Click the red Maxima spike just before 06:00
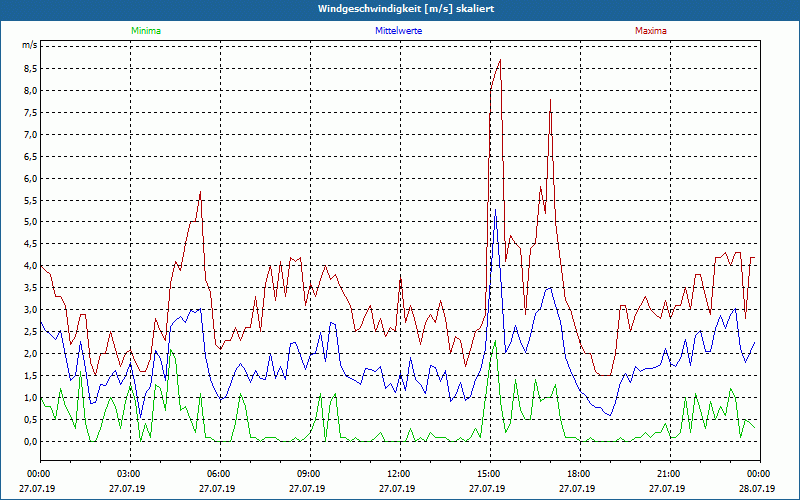Screen dimensions: 800x500 pyautogui.click(x=201, y=192)
